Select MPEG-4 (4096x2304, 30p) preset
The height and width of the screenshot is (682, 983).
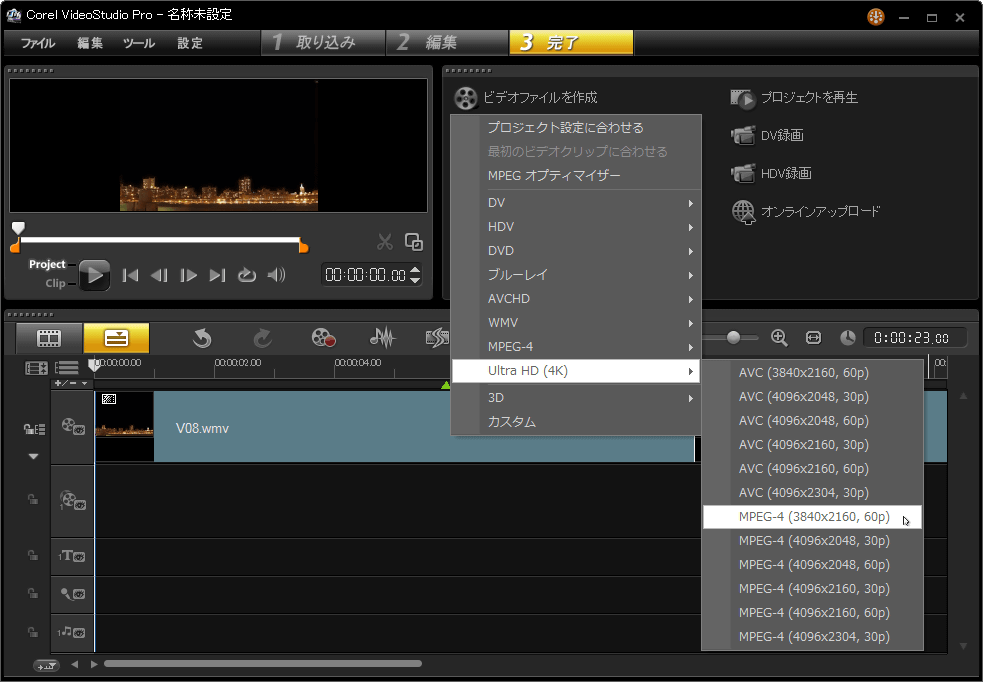(812, 637)
